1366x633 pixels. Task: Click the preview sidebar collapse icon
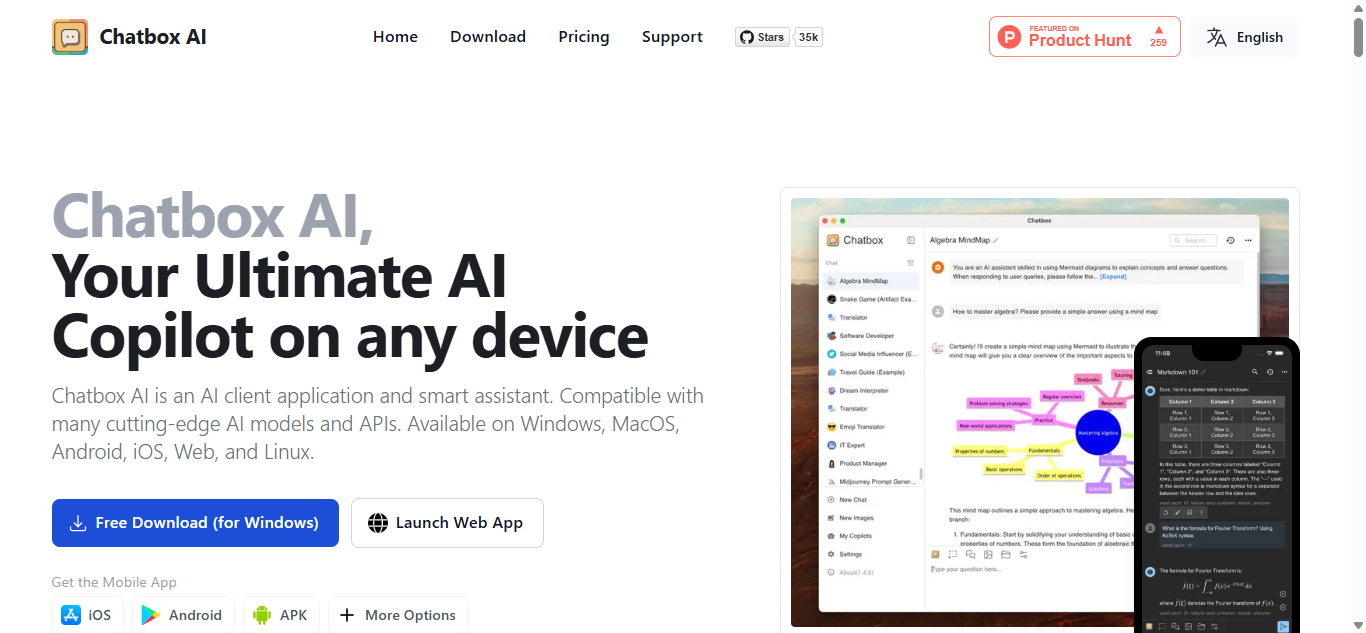[911, 240]
